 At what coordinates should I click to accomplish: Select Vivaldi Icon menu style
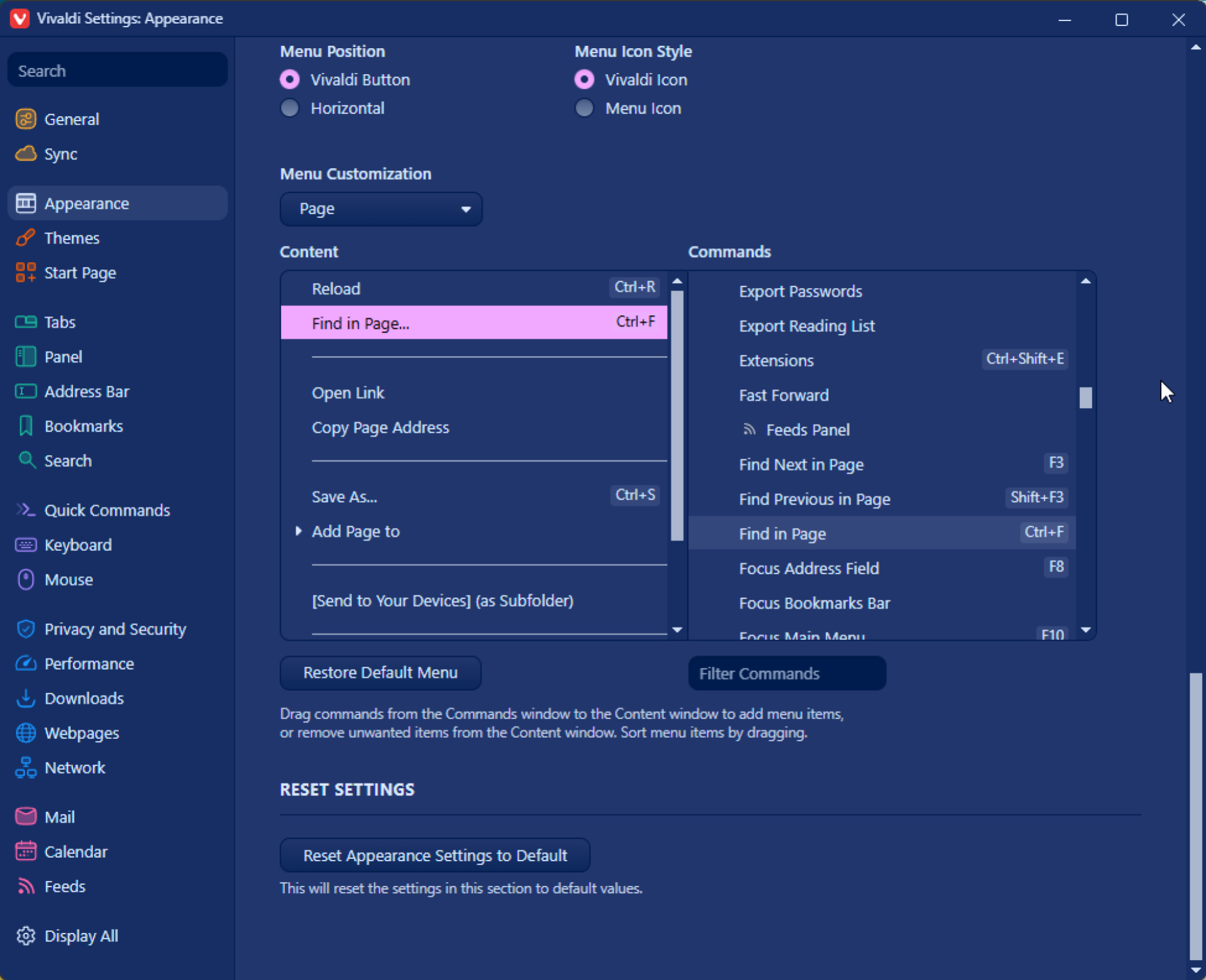pos(584,80)
